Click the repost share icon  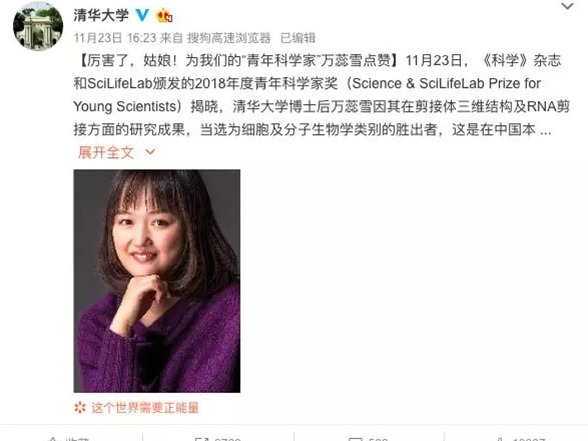(201, 439)
